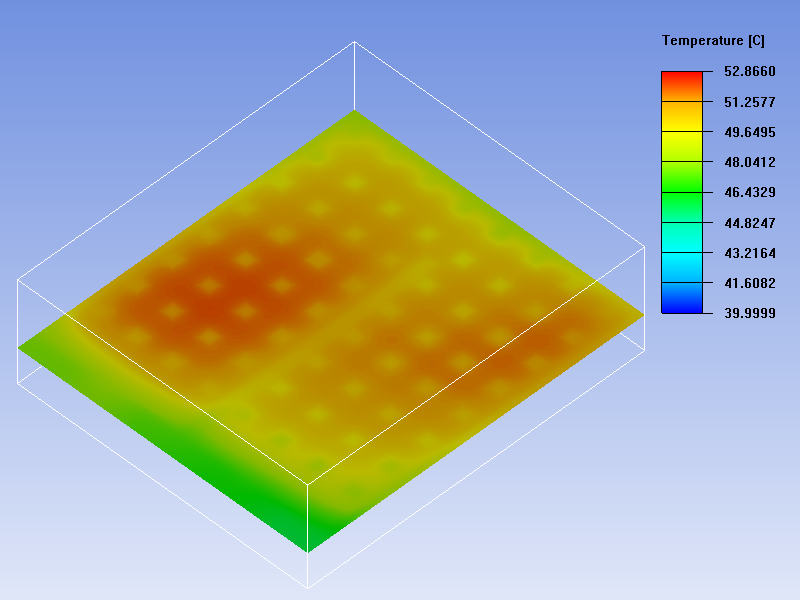The width and height of the screenshot is (800, 600).
Task: Select the 52.8660 legend value
Action: point(749,71)
